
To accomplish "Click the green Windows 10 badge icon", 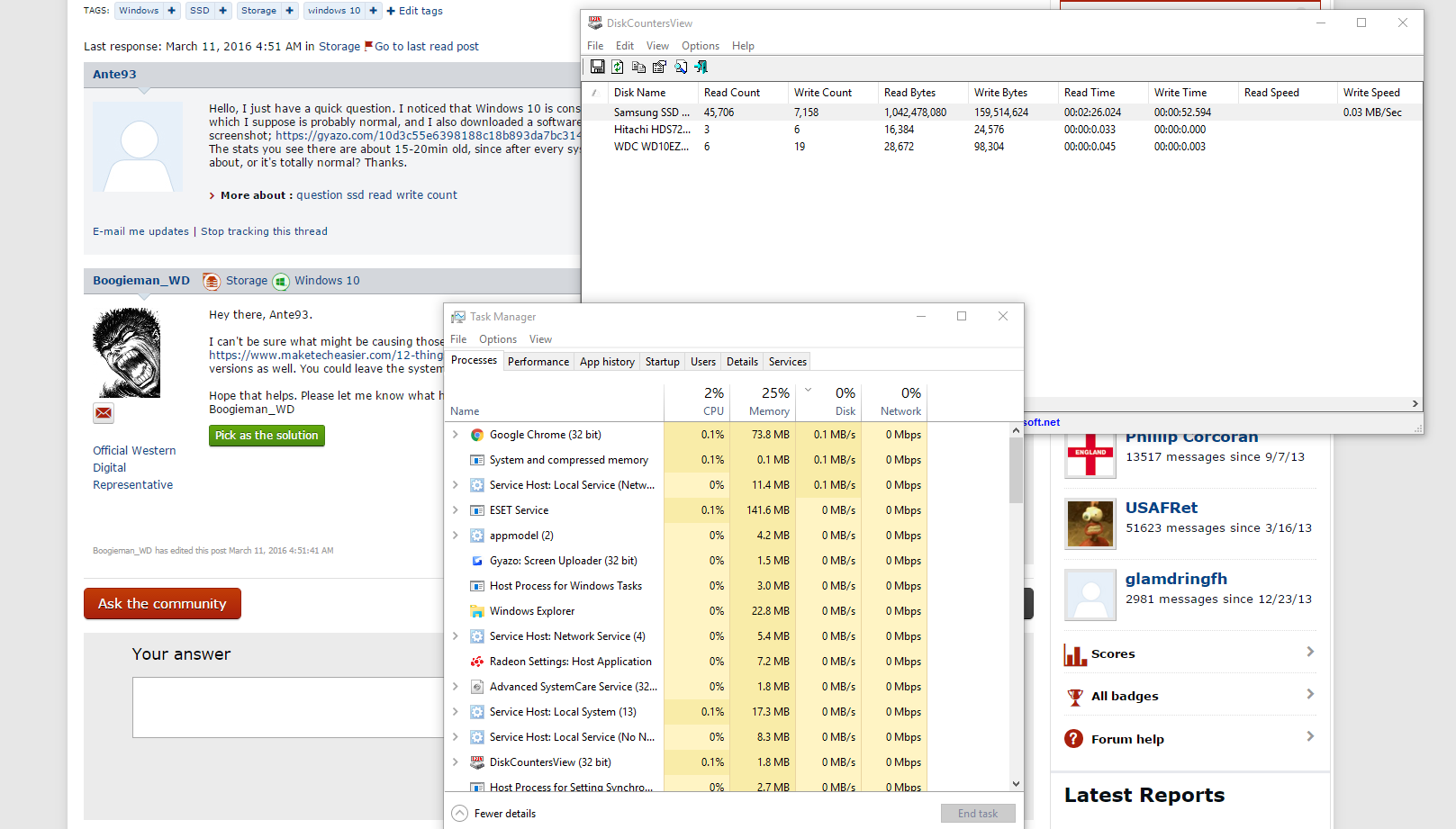I will 281,282.
